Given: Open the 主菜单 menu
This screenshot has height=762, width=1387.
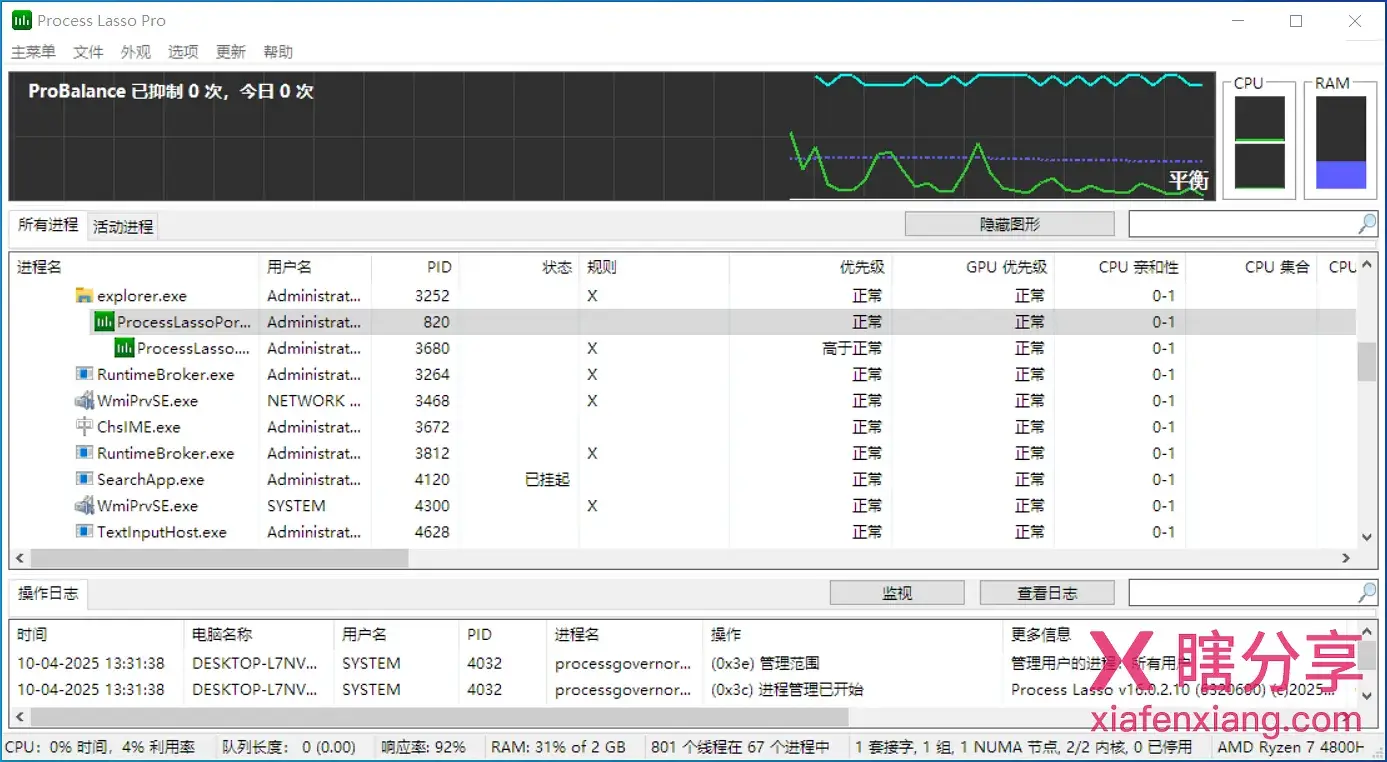Looking at the screenshot, I should 33,52.
